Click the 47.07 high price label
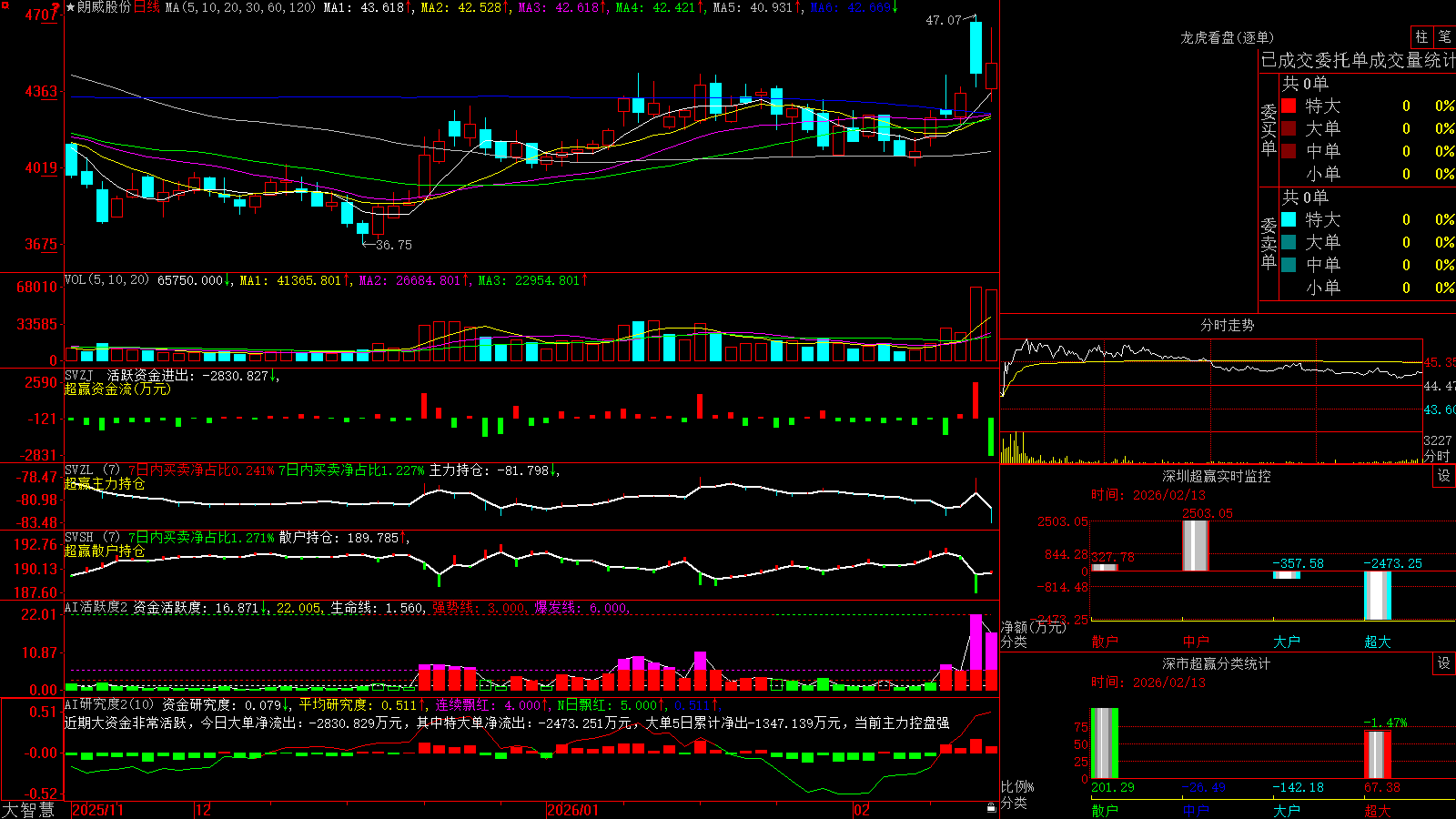 tap(943, 20)
